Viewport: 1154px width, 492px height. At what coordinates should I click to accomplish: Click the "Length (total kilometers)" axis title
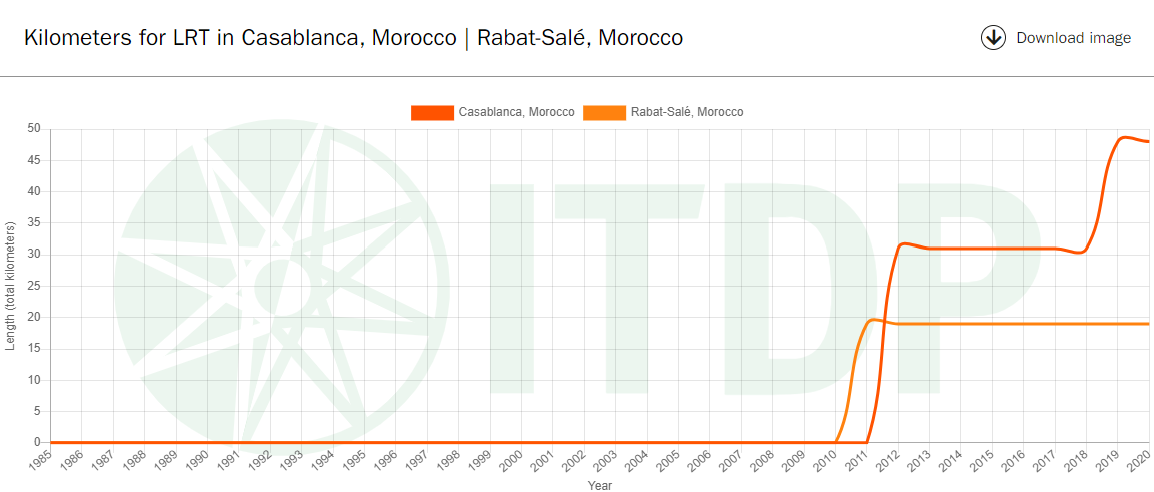(13, 285)
